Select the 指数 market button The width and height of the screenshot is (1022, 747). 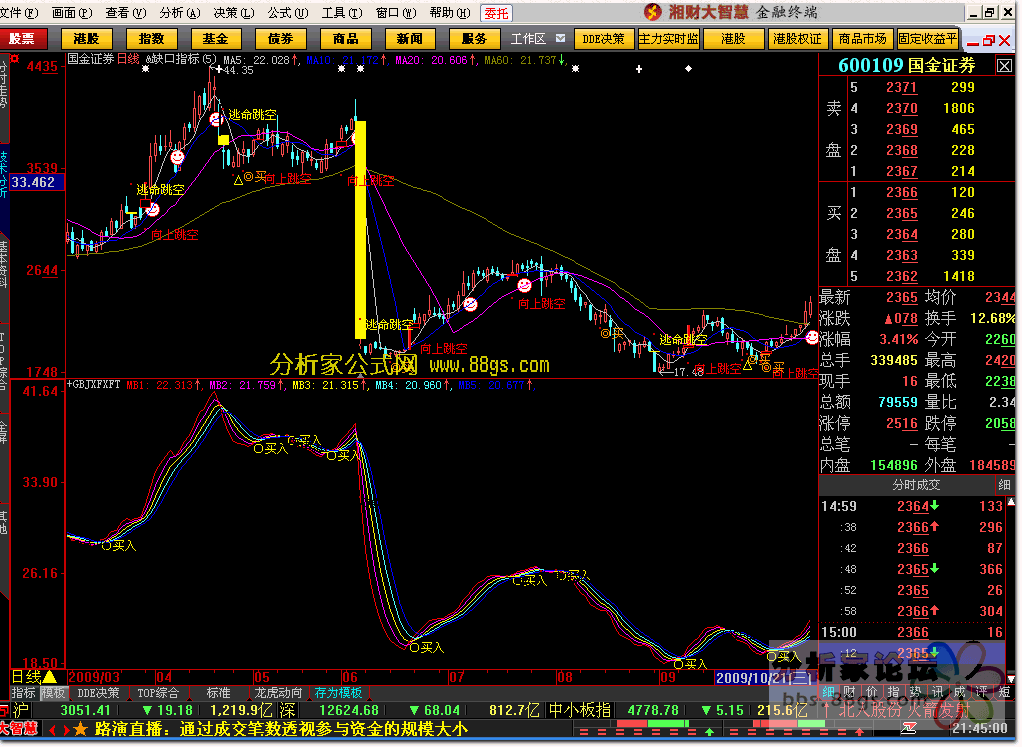[151, 39]
